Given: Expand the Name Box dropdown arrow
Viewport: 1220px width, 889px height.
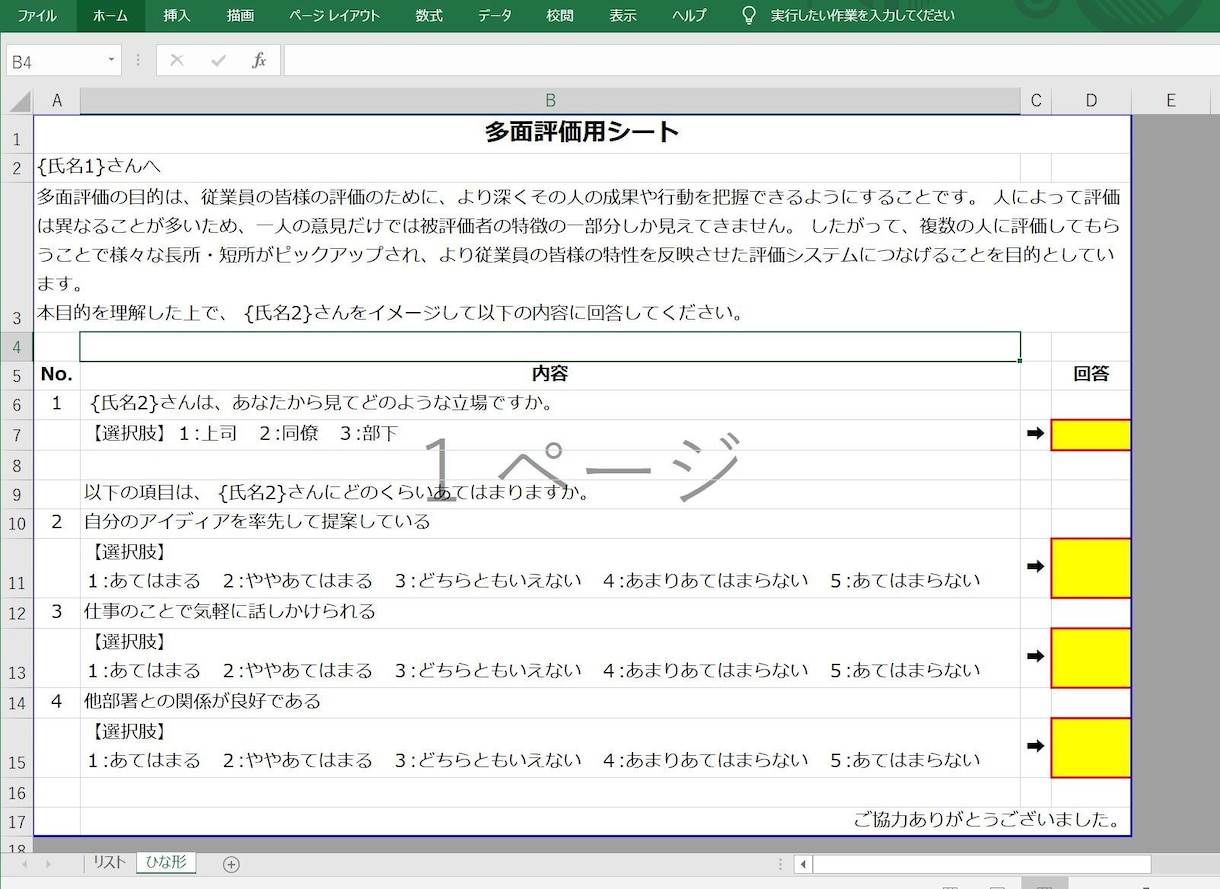Looking at the screenshot, I should pos(111,61).
